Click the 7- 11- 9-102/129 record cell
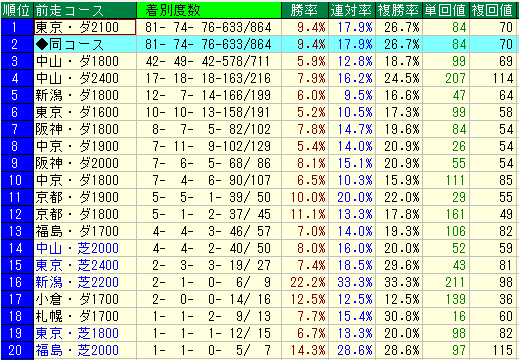The image size is (519, 360). [209, 146]
